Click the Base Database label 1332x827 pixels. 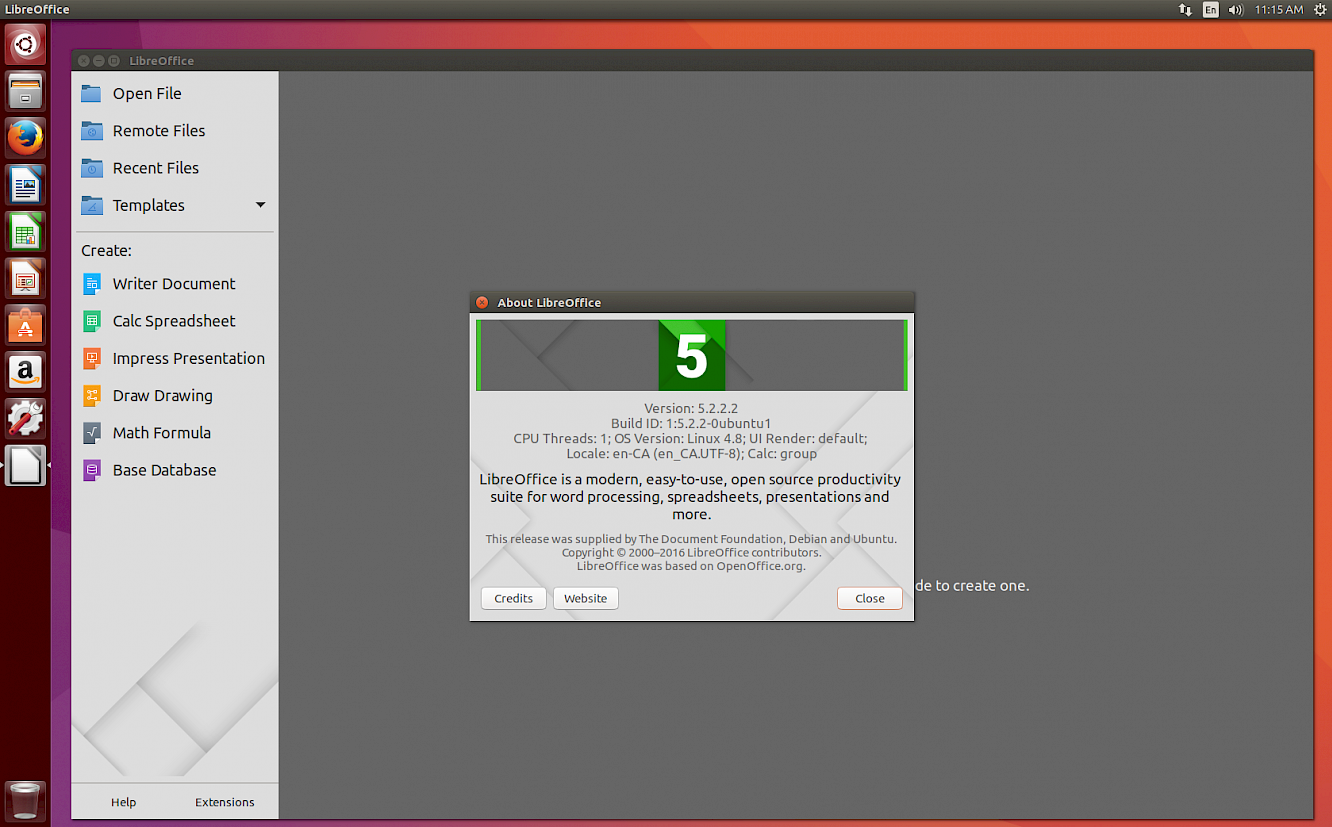[x=165, y=470]
